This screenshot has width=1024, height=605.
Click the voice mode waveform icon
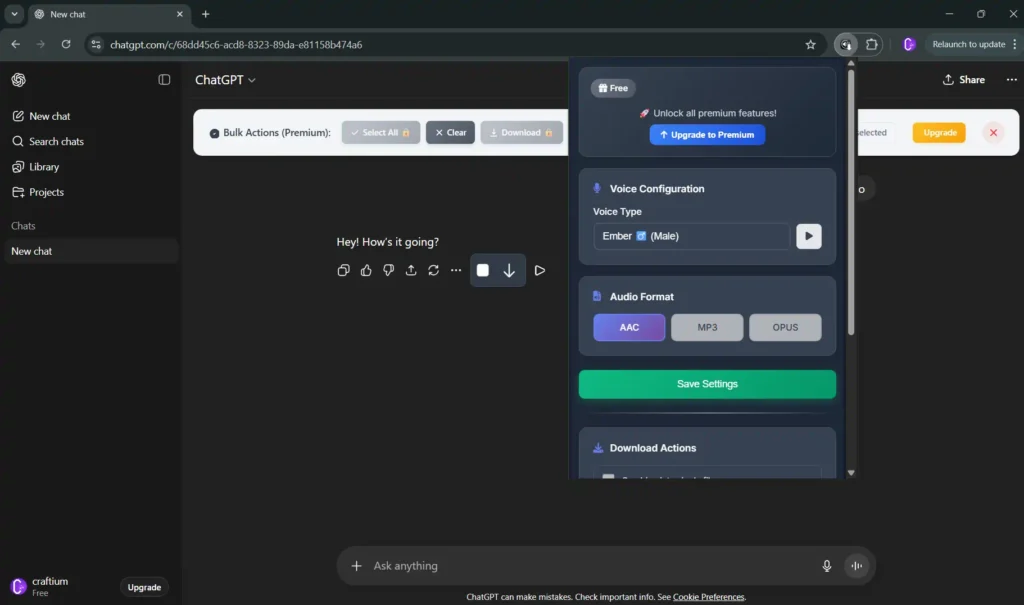coord(856,566)
